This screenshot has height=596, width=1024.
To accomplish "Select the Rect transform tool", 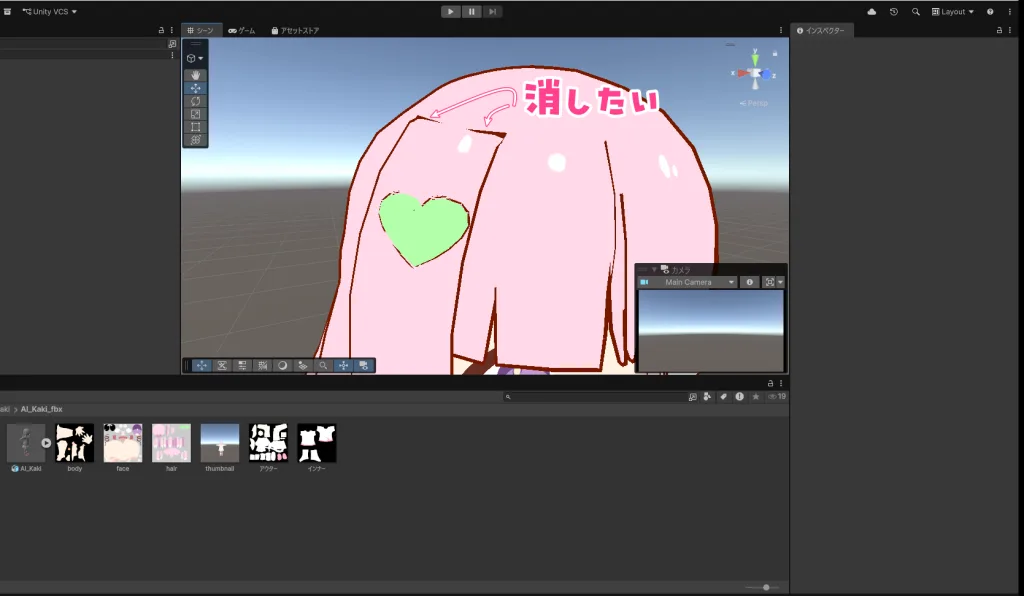I will pyautogui.click(x=195, y=127).
